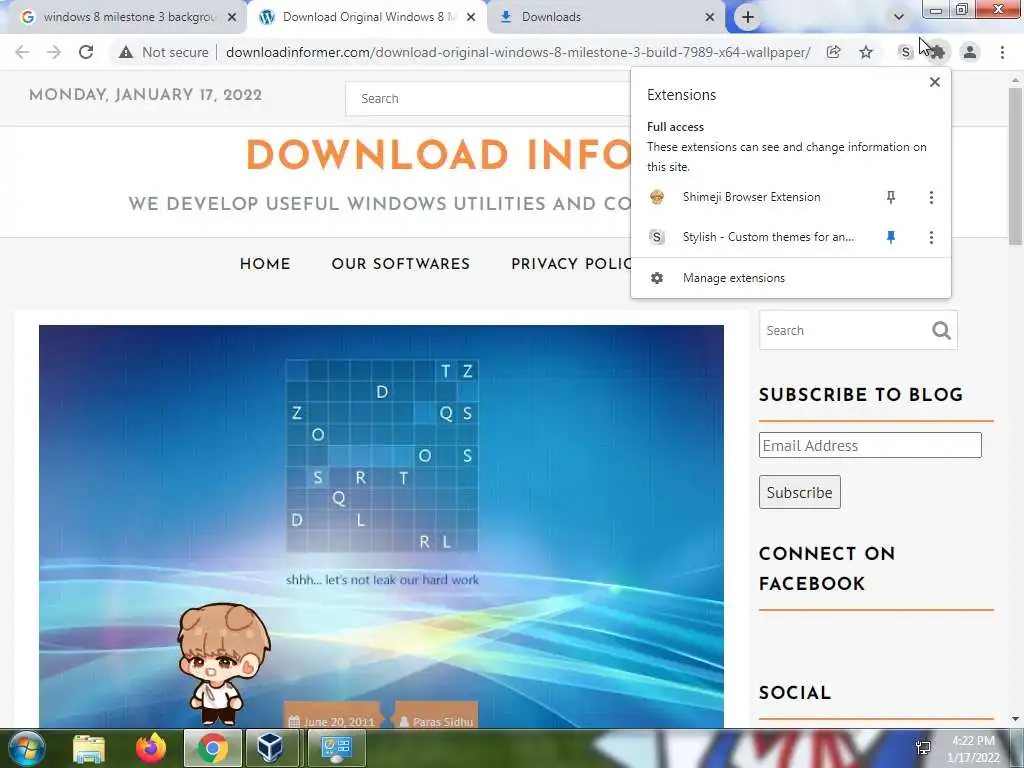Close the Downloads tab
The image size is (1024, 768).
710,17
